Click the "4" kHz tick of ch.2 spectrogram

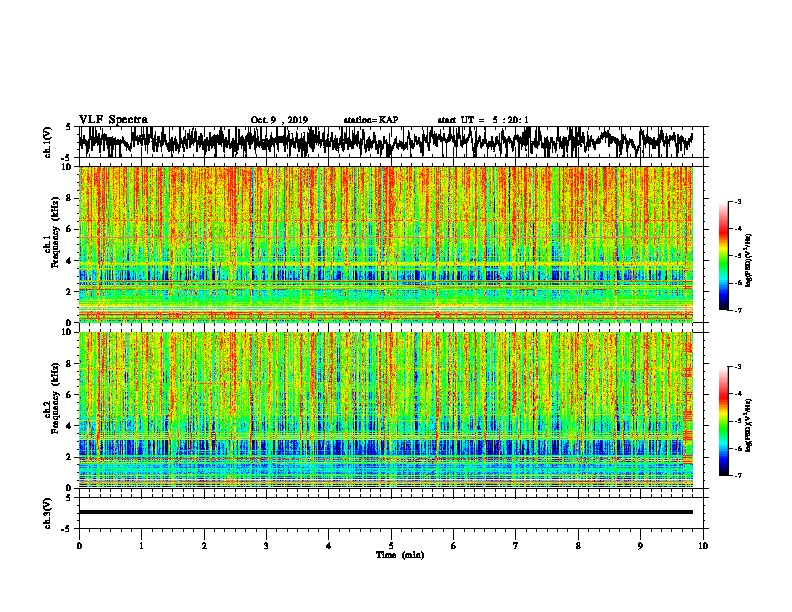(x=71, y=426)
